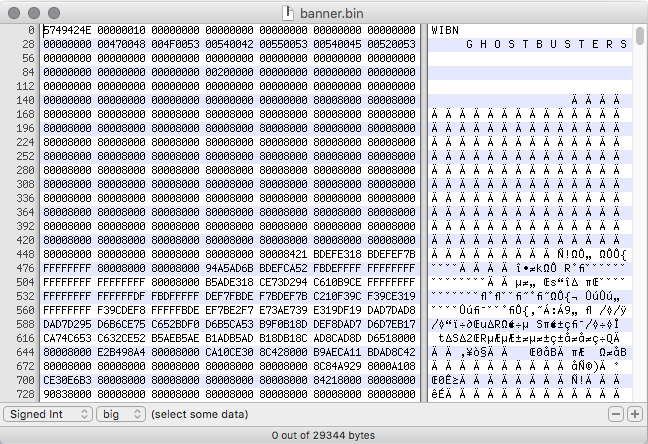
Task: Click hex value 00520053 in row 28
Action: (391, 44)
